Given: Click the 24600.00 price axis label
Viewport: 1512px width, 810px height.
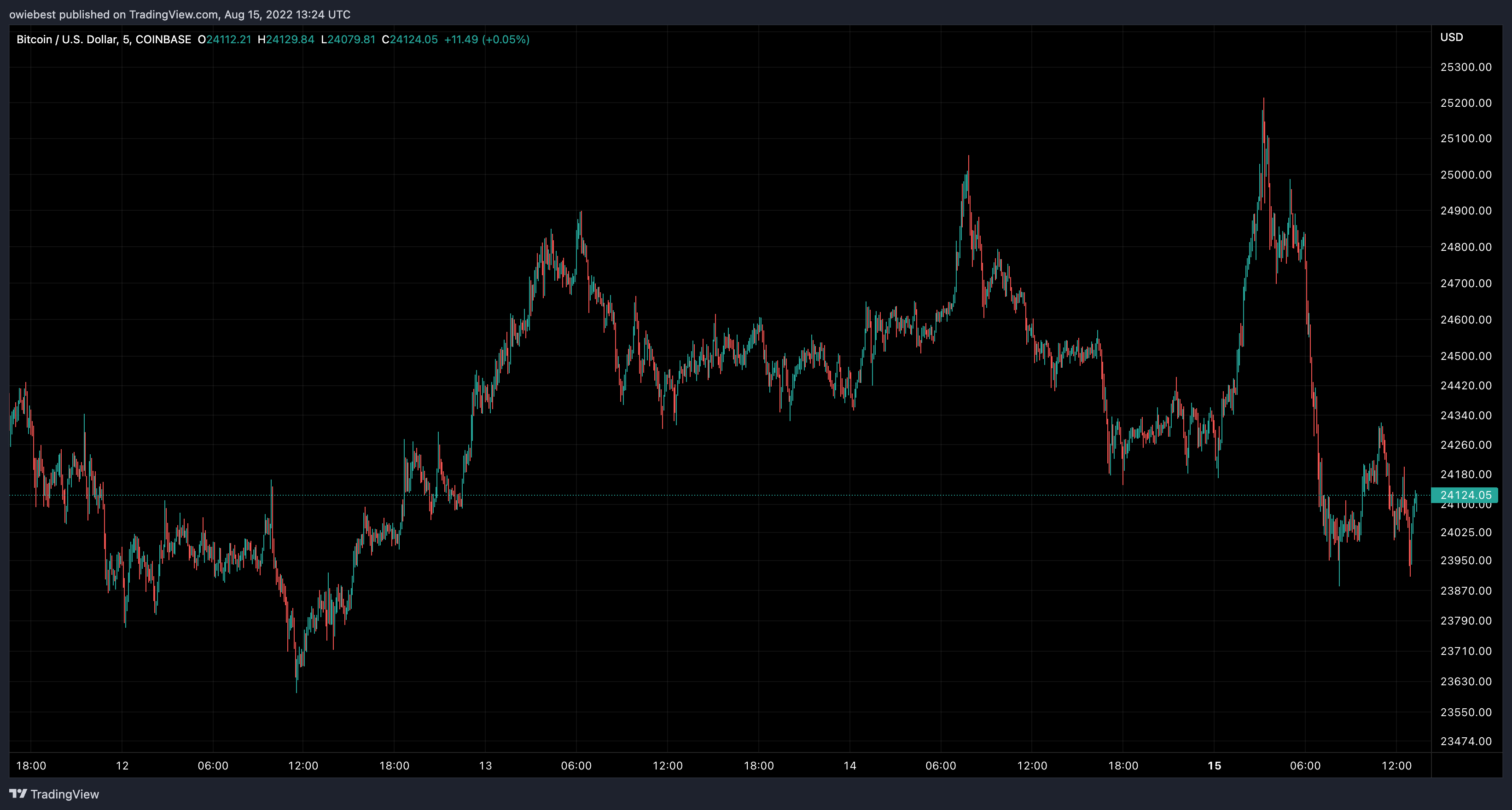Looking at the screenshot, I should click(x=1465, y=320).
